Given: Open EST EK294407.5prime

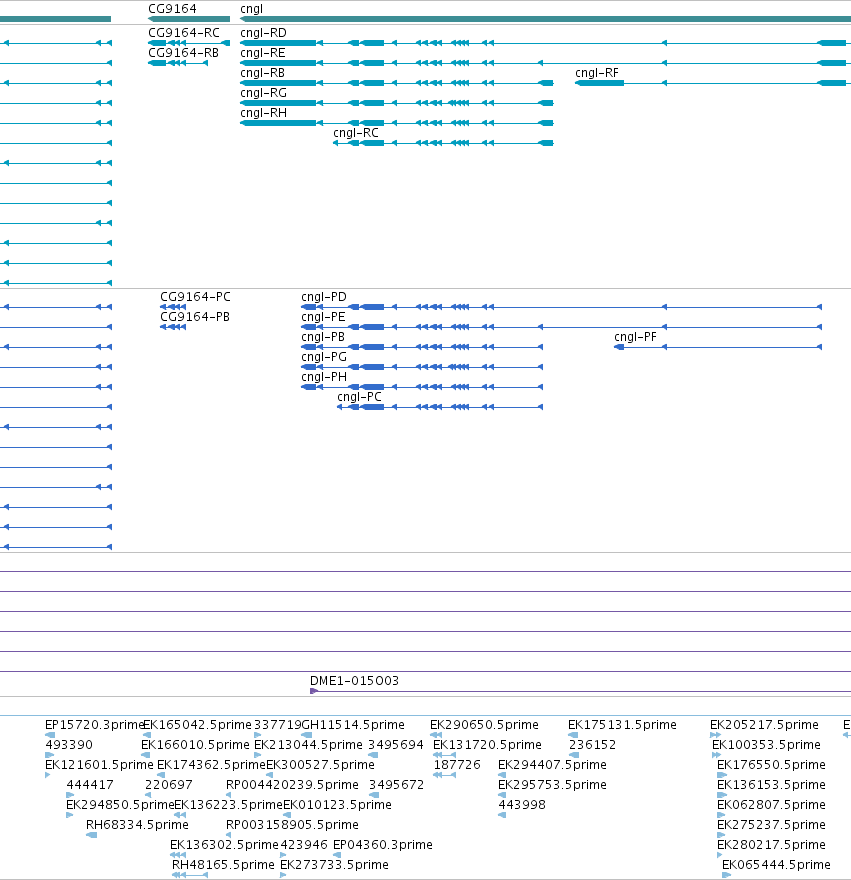Looking at the screenshot, I should (552, 765).
